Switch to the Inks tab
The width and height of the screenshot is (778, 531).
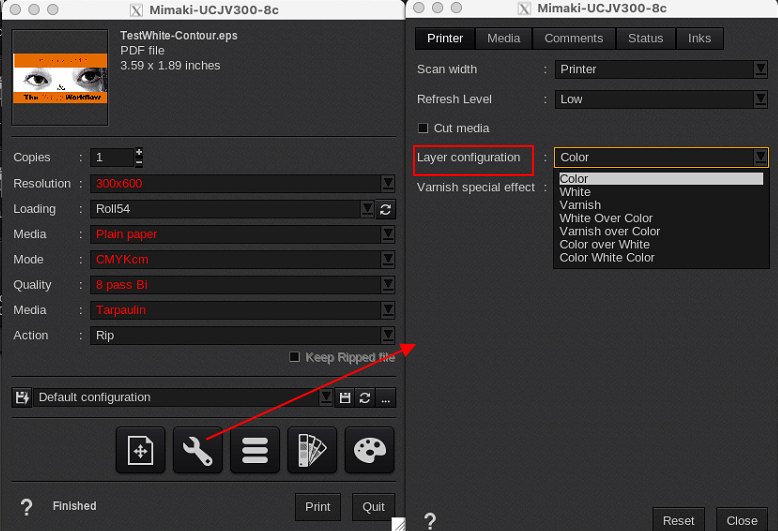tap(700, 39)
